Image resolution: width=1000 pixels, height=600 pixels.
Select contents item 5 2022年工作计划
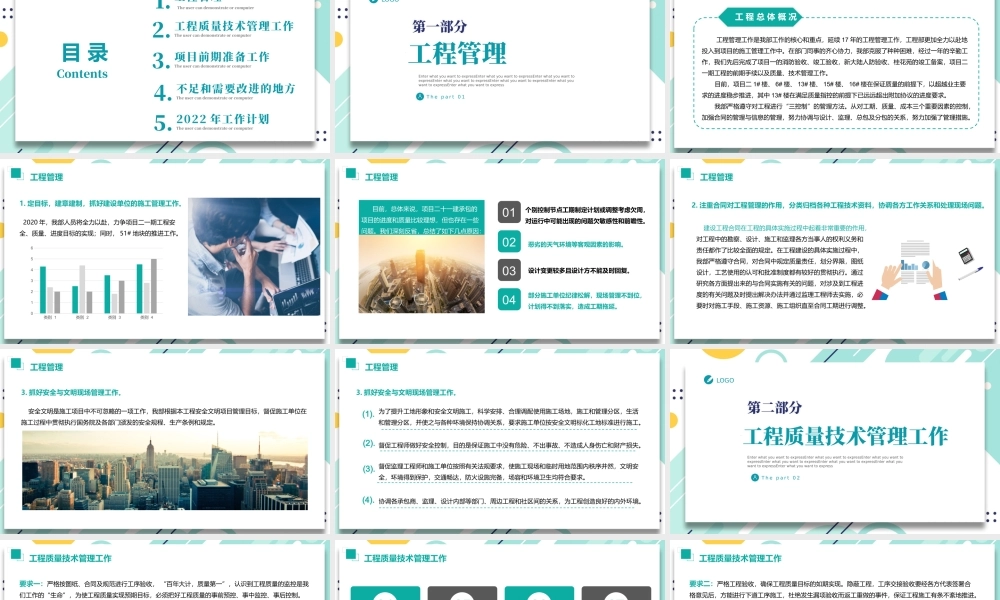pos(222,119)
